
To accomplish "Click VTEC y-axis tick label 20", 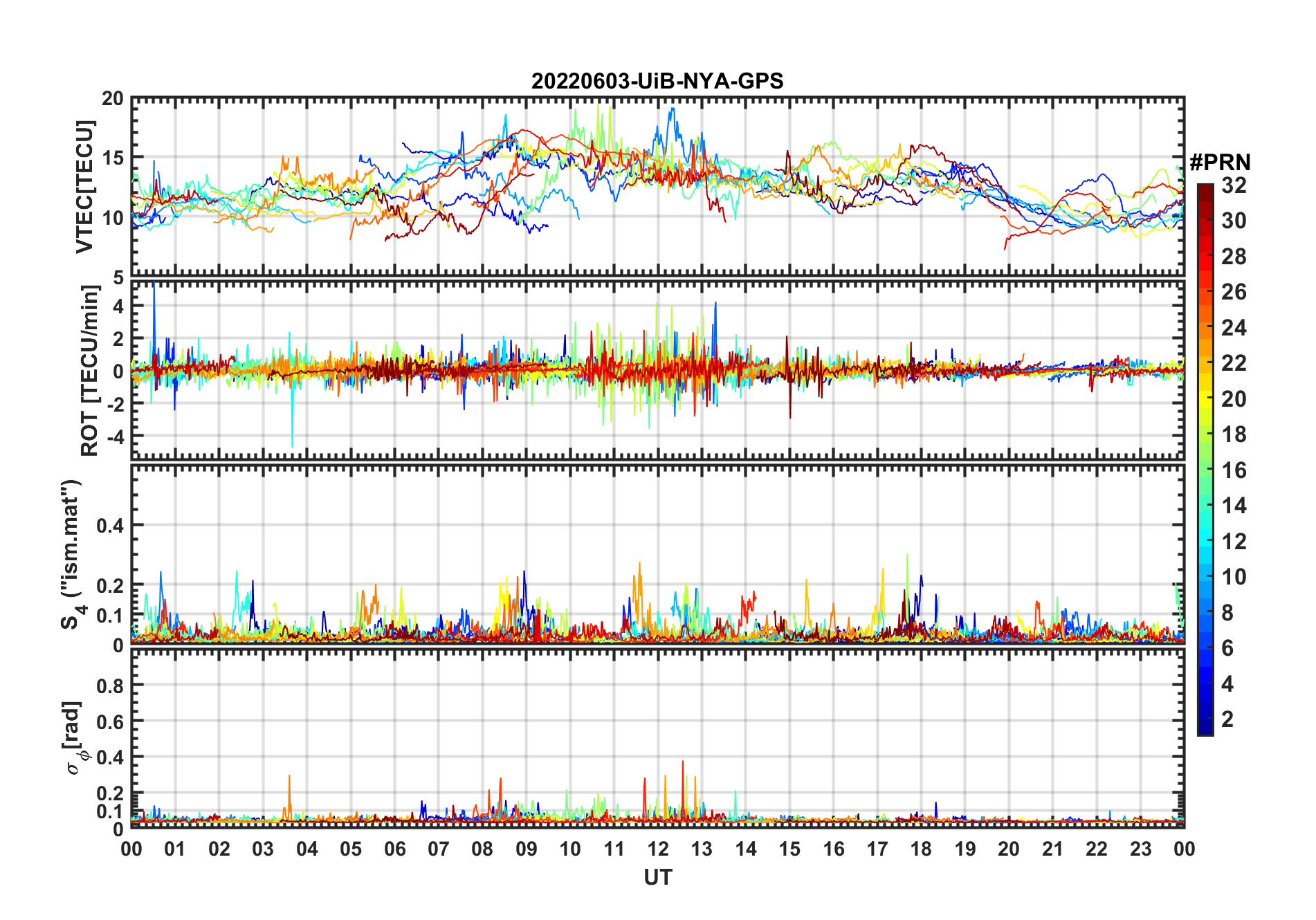I will click(113, 98).
